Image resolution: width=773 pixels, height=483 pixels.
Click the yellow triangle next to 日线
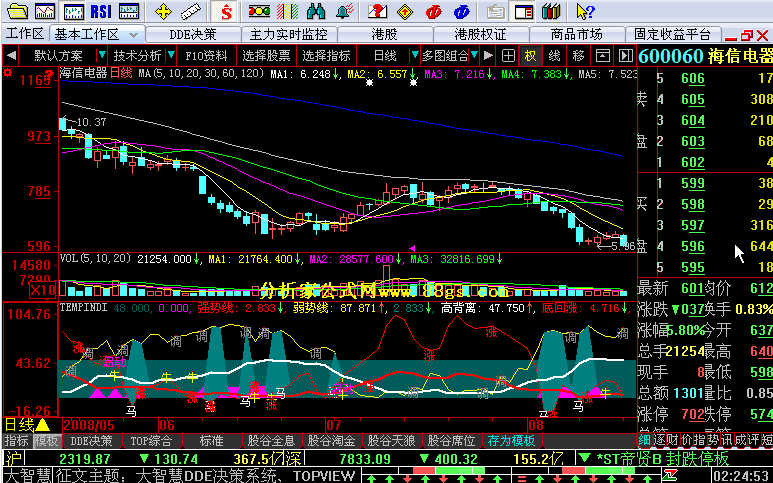[x=42, y=425]
